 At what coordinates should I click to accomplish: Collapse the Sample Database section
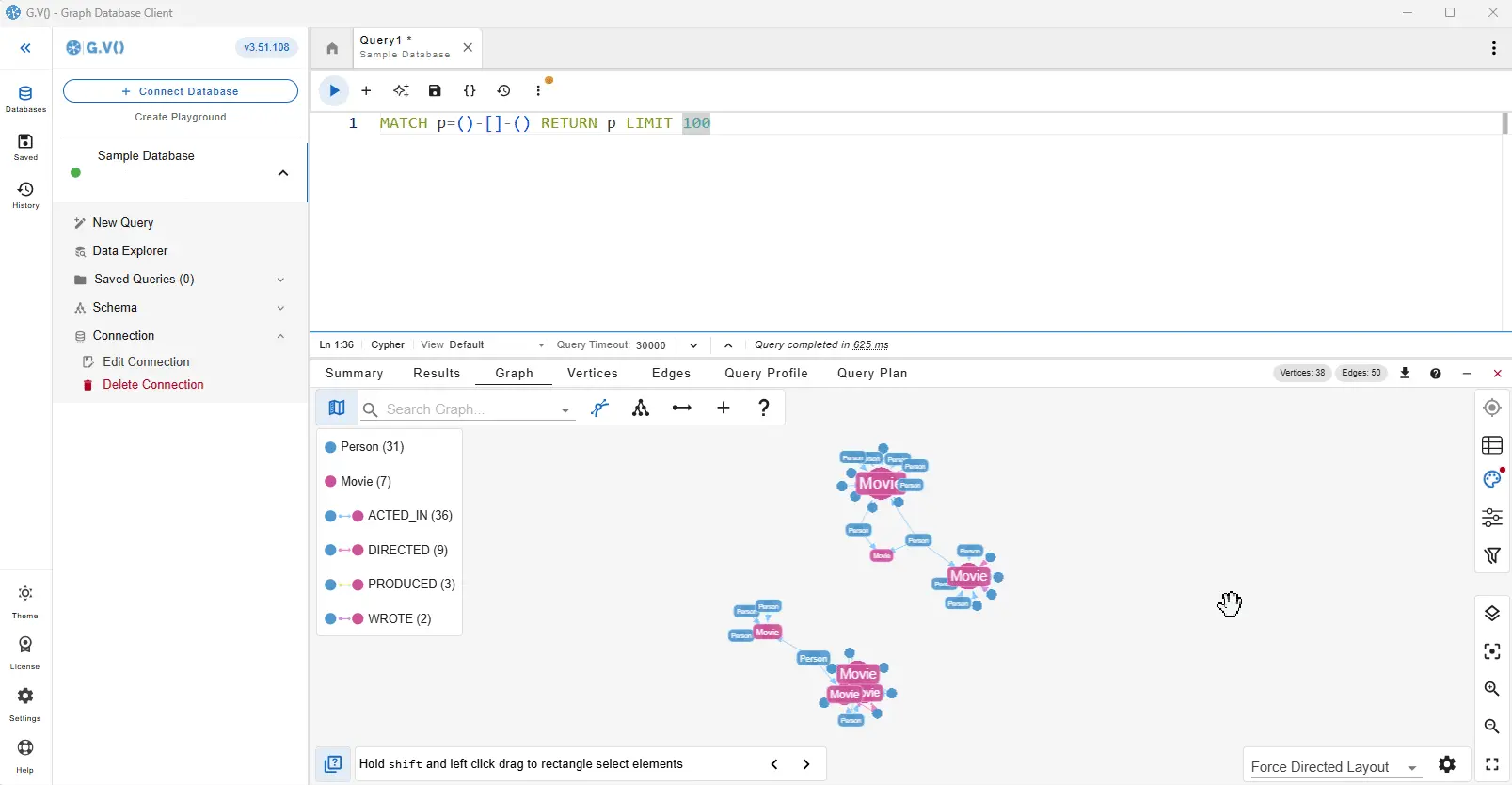click(x=283, y=173)
